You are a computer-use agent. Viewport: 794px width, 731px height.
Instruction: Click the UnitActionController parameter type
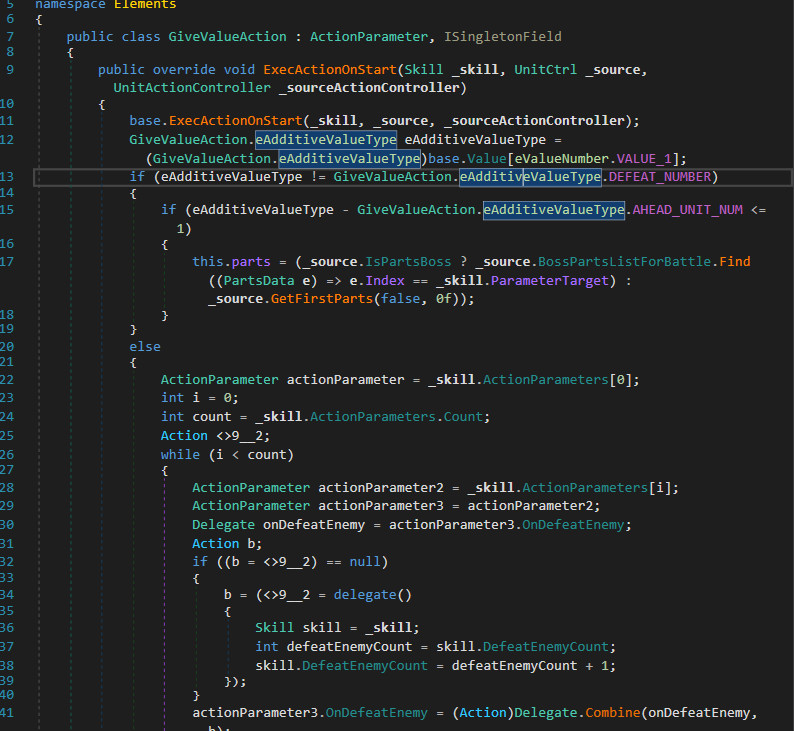pyautogui.click(x=192, y=88)
